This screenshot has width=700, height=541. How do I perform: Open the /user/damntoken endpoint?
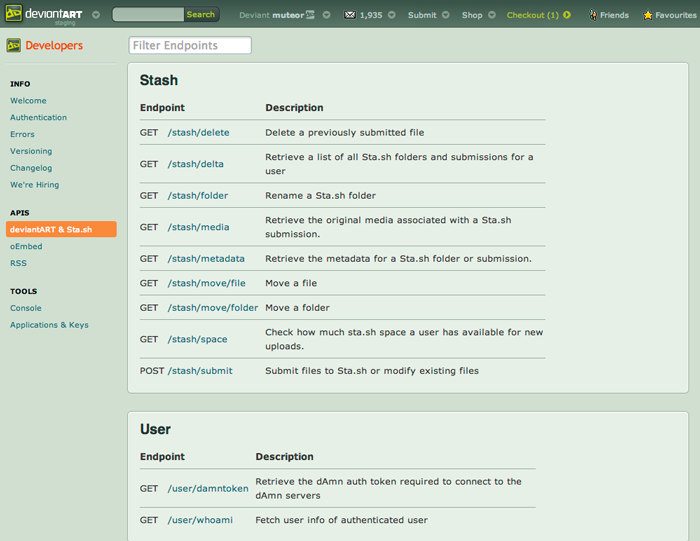(208, 489)
